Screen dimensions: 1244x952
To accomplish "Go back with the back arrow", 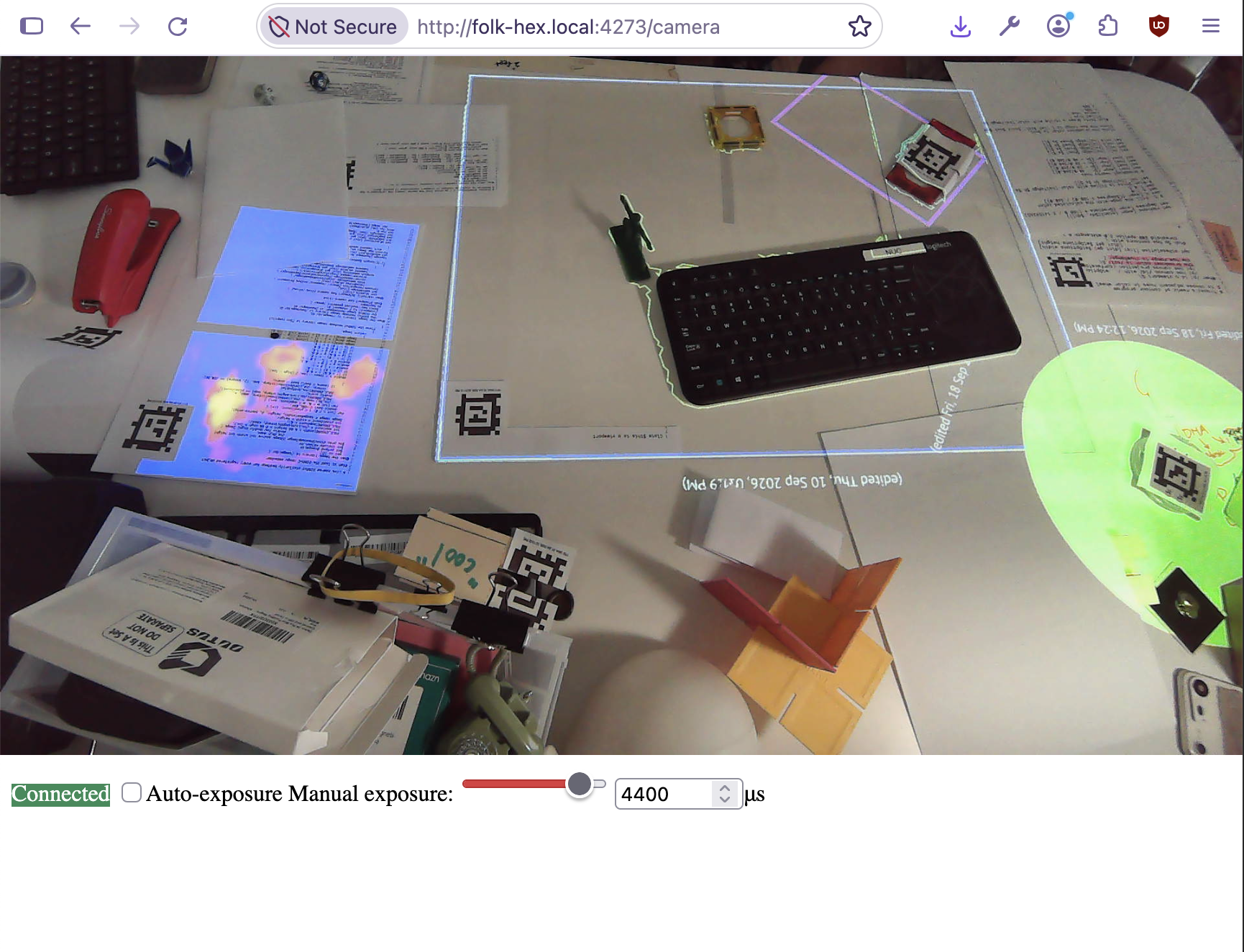I will coord(81,27).
